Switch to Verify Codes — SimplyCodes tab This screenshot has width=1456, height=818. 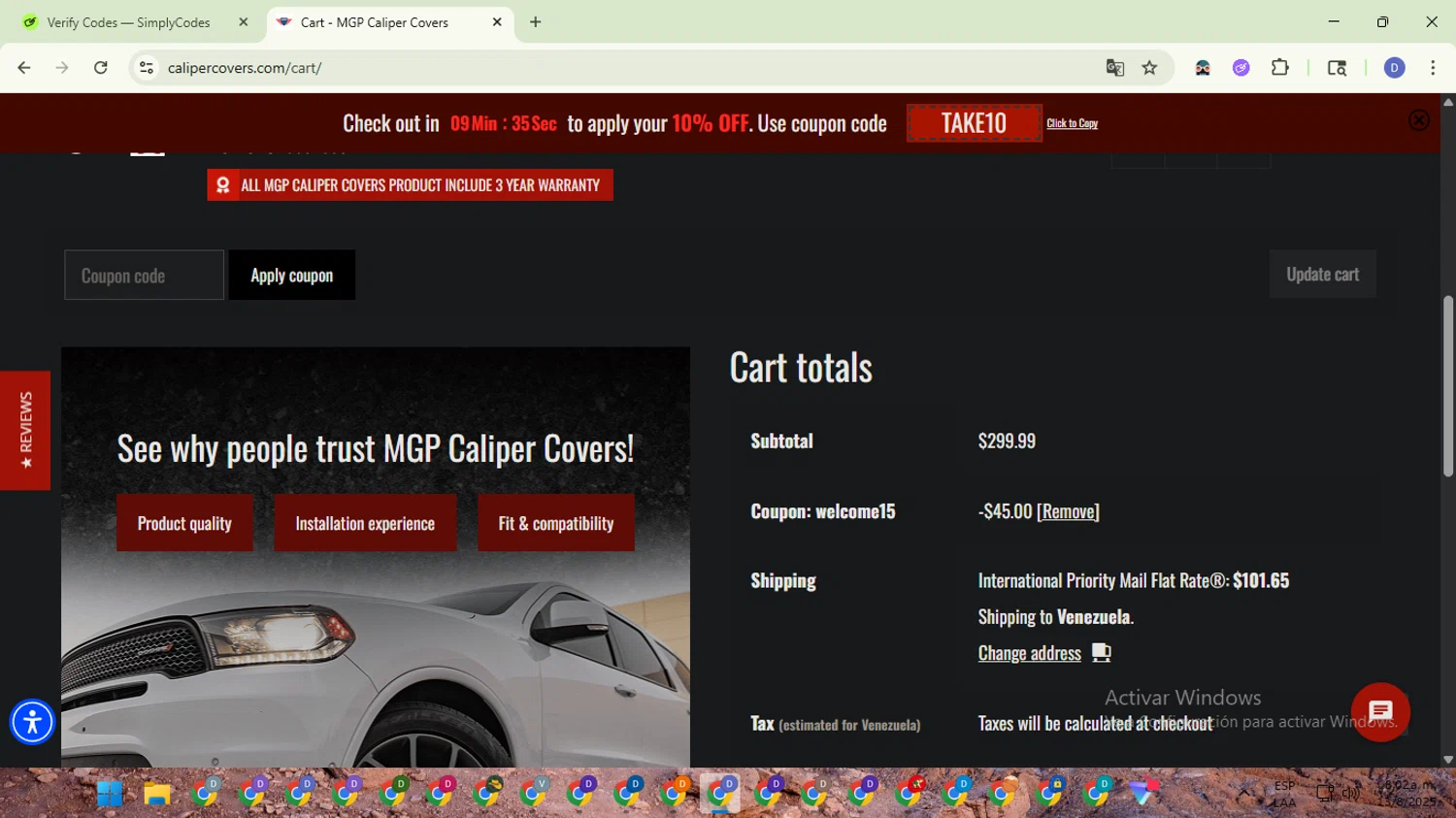click(x=128, y=22)
